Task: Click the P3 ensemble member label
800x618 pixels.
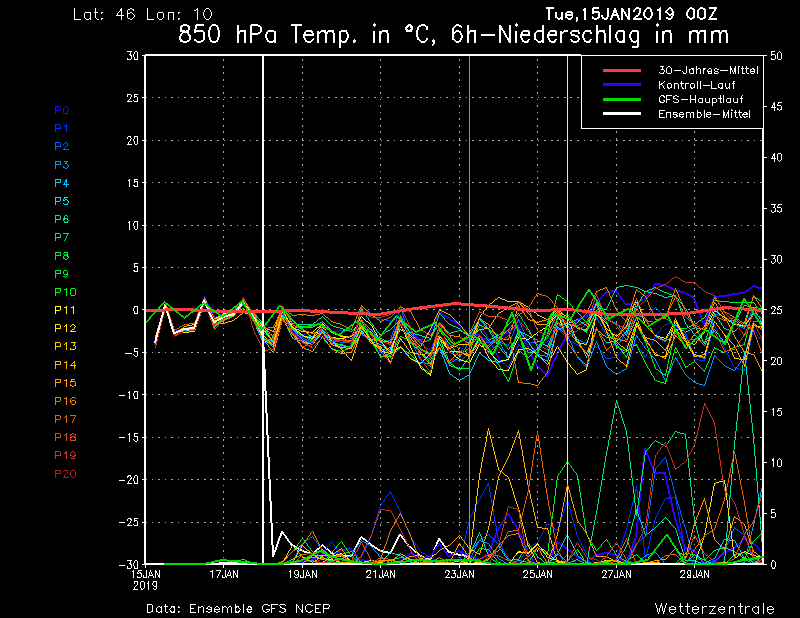Action: point(62,165)
